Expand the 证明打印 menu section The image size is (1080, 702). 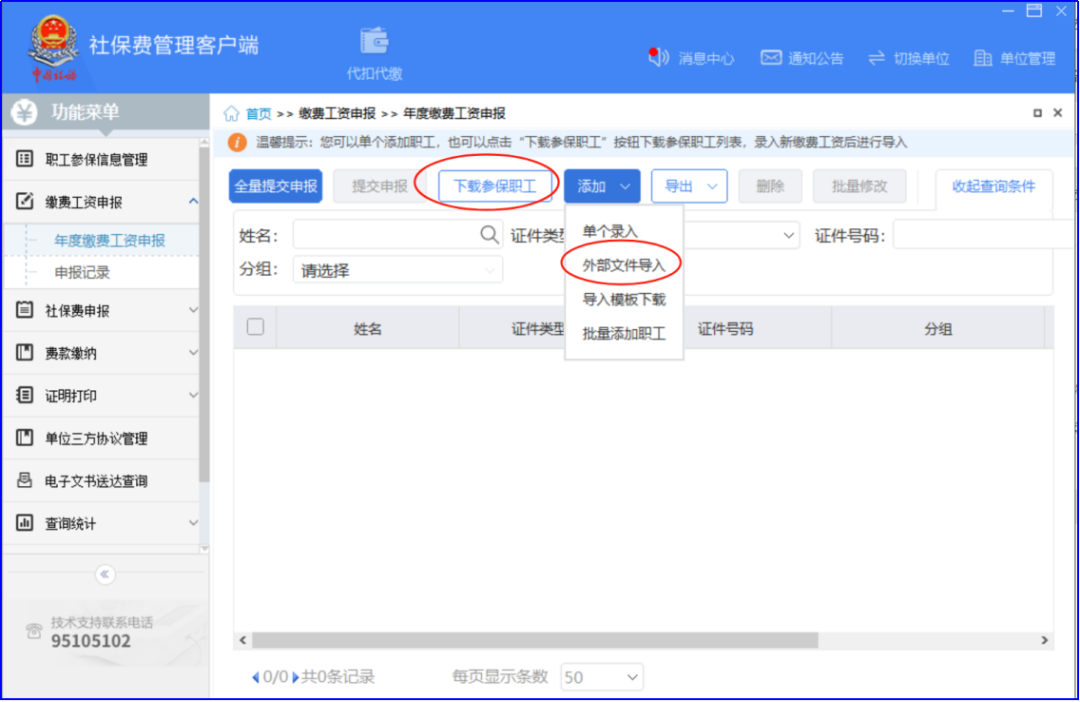(x=194, y=395)
